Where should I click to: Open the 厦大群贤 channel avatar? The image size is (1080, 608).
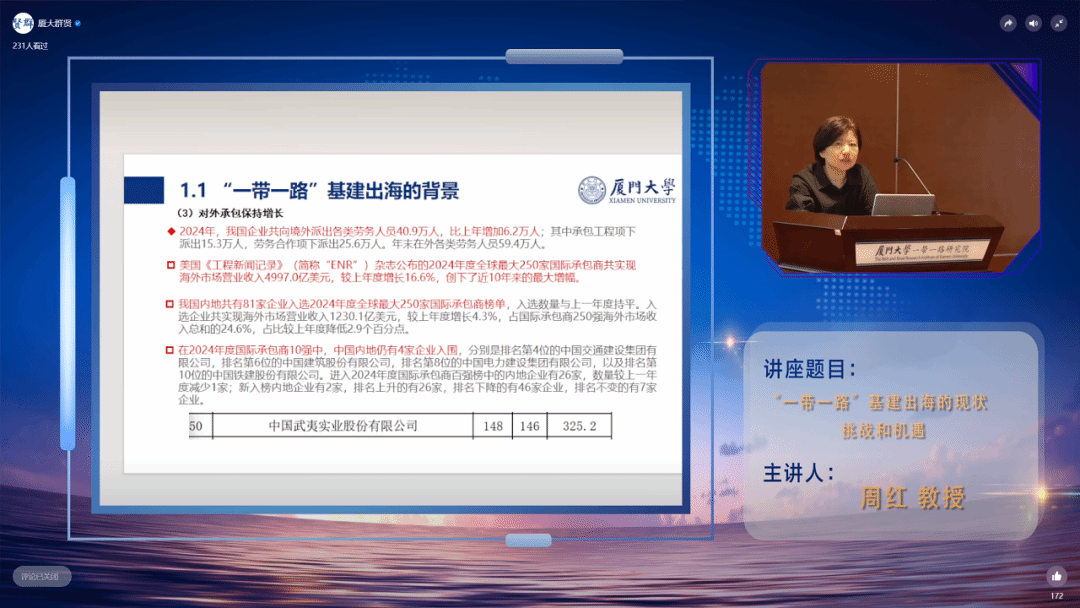pyautogui.click(x=22, y=23)
